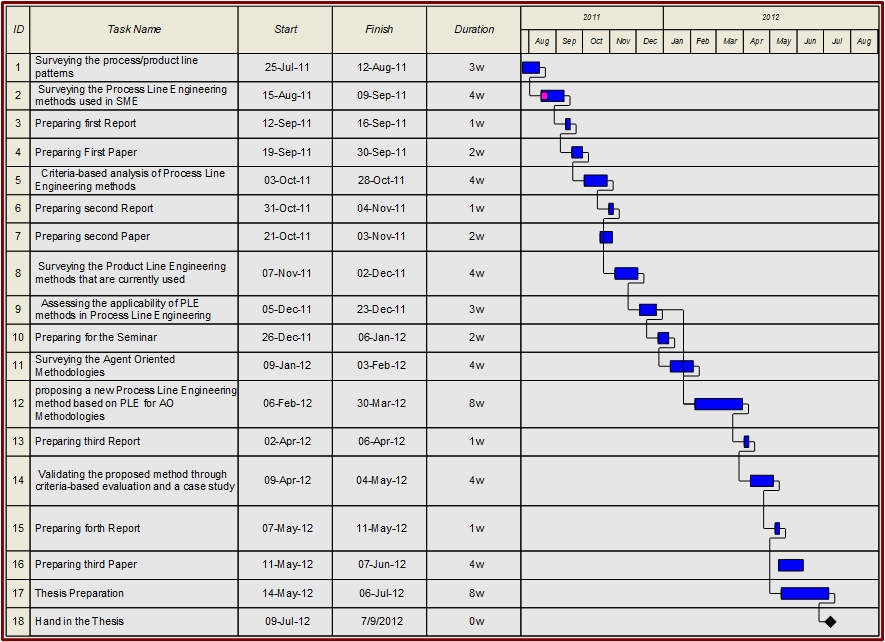Select the Gantt bar for task 12
The width and height of the screenshot is (885, 642).
click(x=718, y=404)
